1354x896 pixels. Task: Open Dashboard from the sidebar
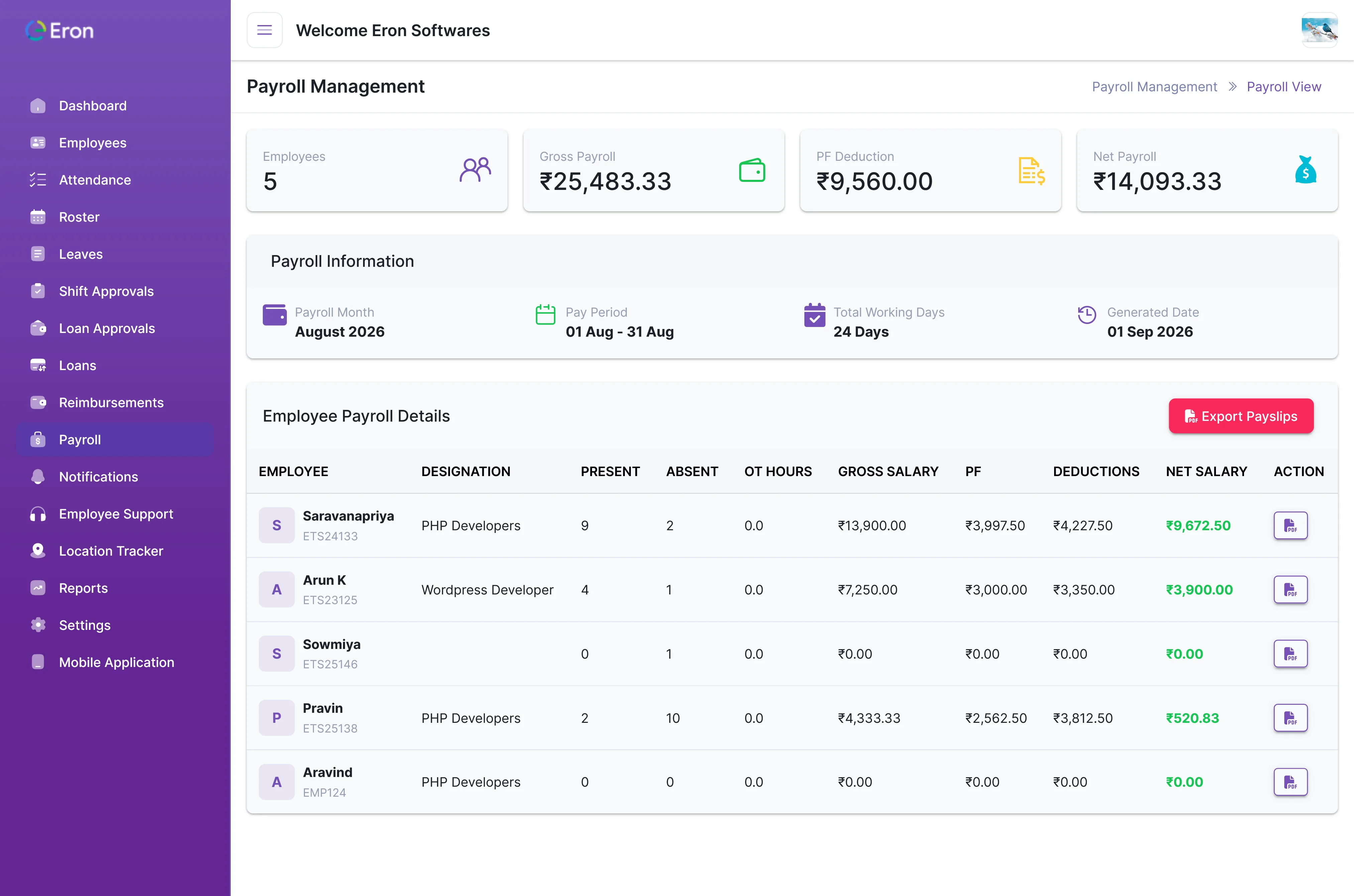click(115, 106)
